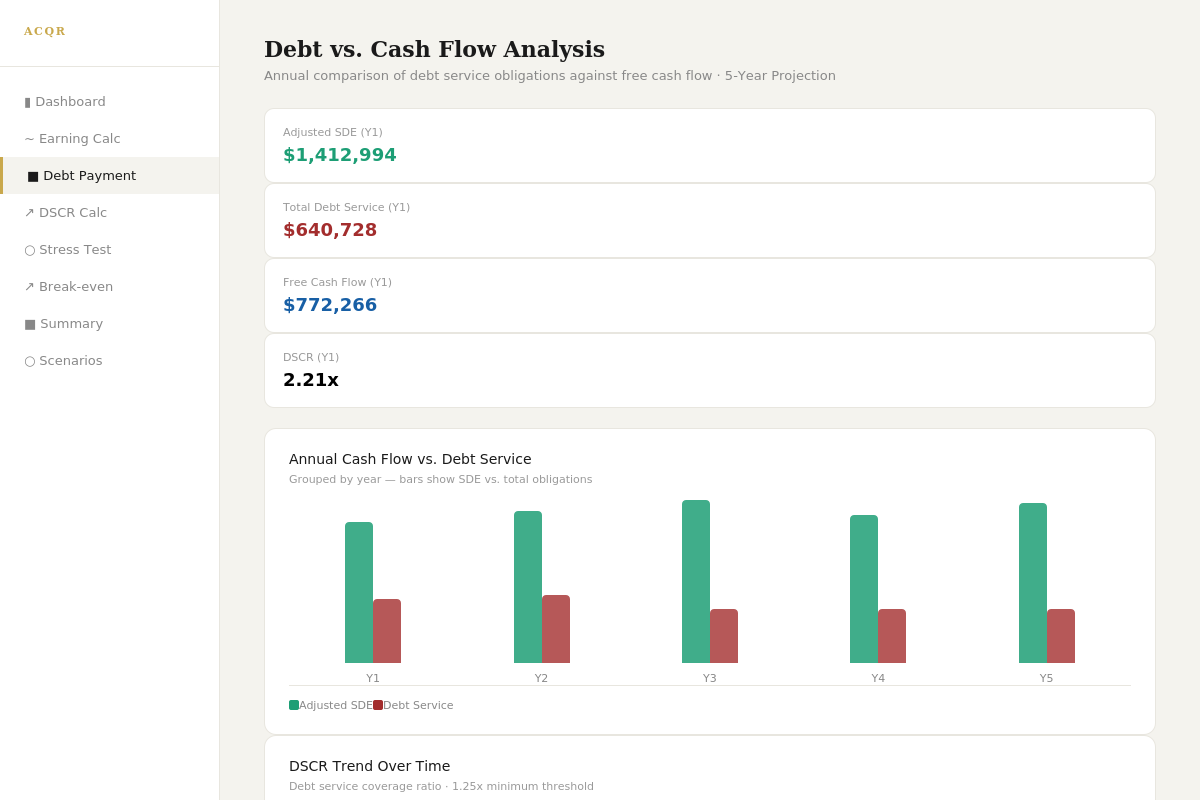Open the Dashboard menu item

coord(110,102)
